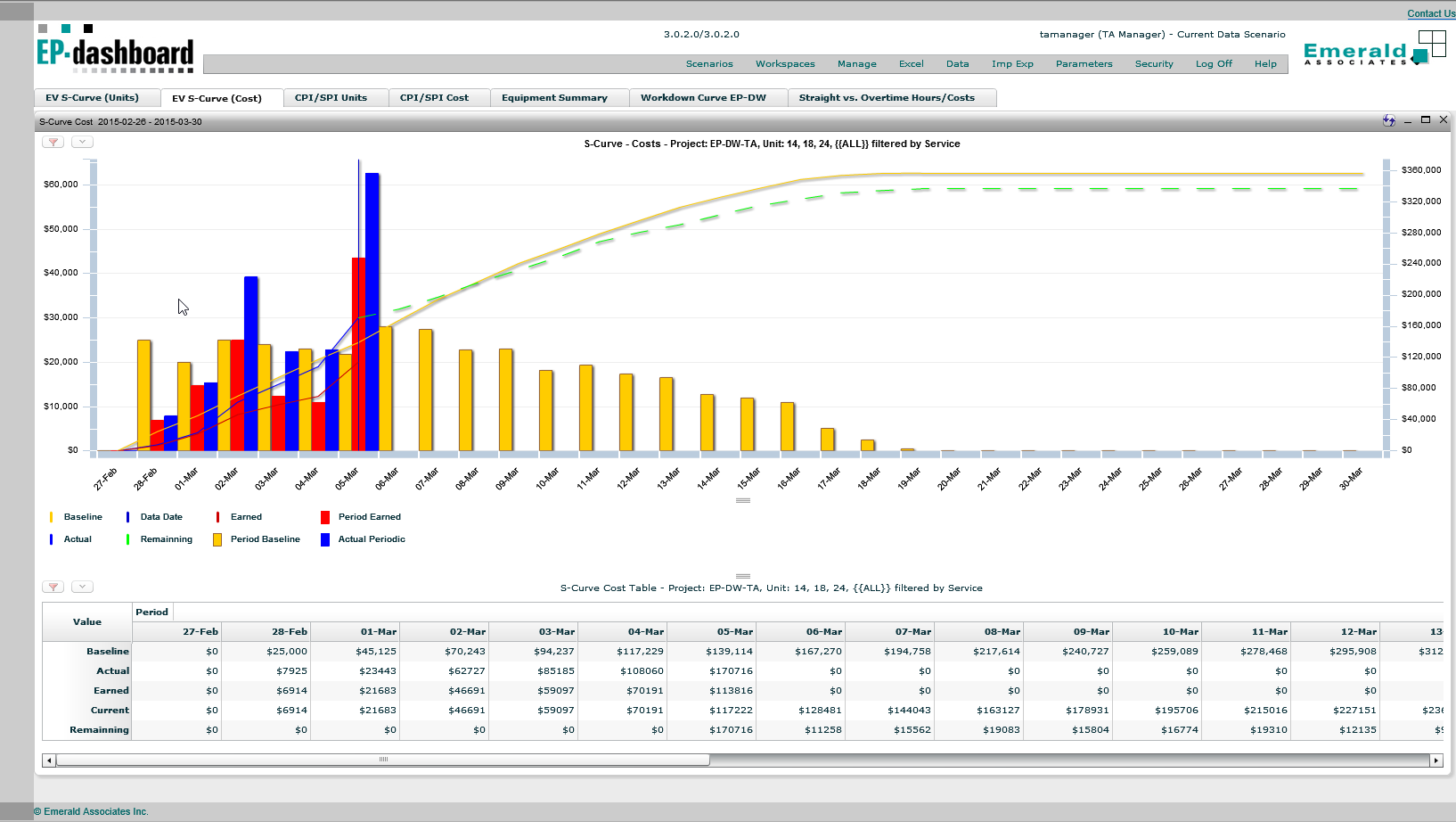Expand the chart options chevron
Image resolution: width=1456 pixels, height=822 pixels.
[81, 142]
